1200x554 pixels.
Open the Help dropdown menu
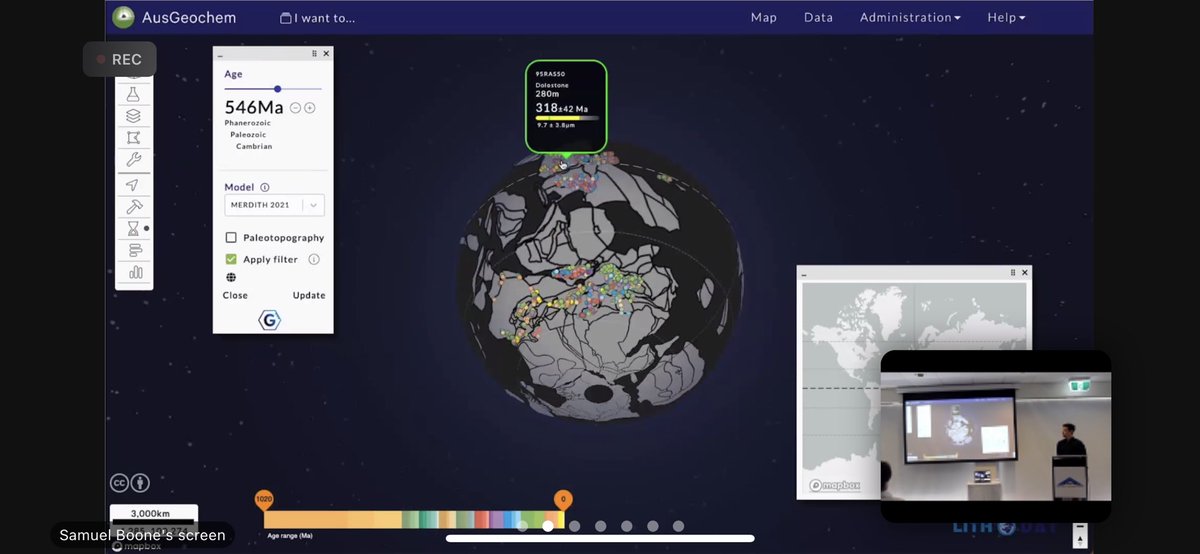(x=1006, y=17)
